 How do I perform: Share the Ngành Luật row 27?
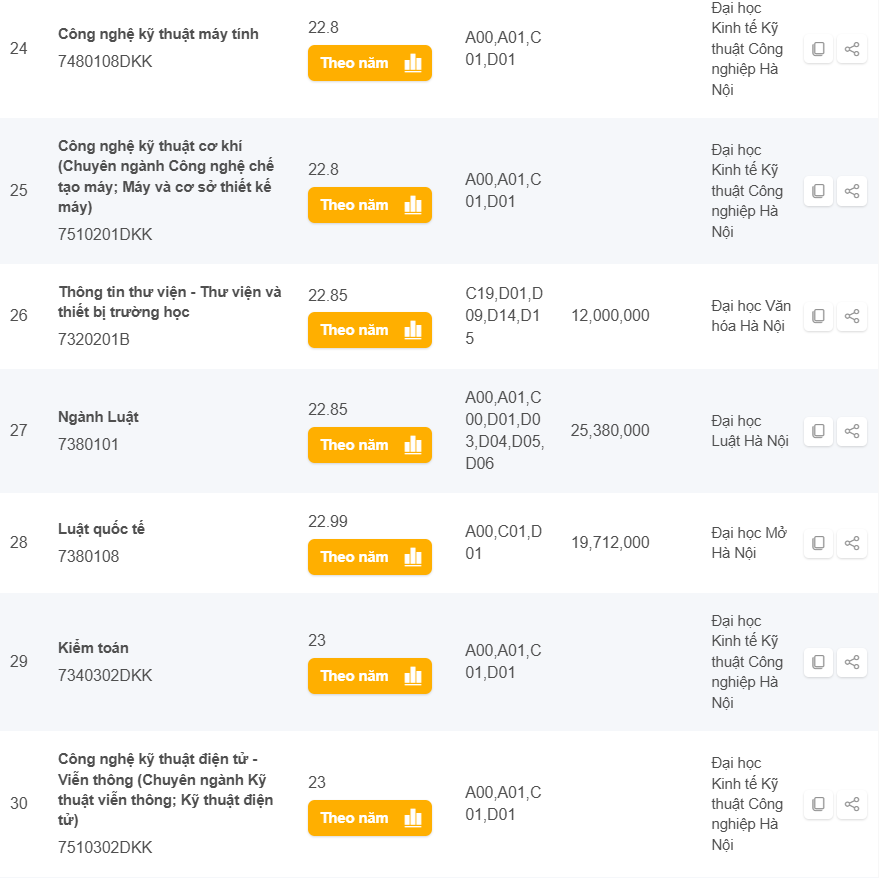[x=852, y=431]
